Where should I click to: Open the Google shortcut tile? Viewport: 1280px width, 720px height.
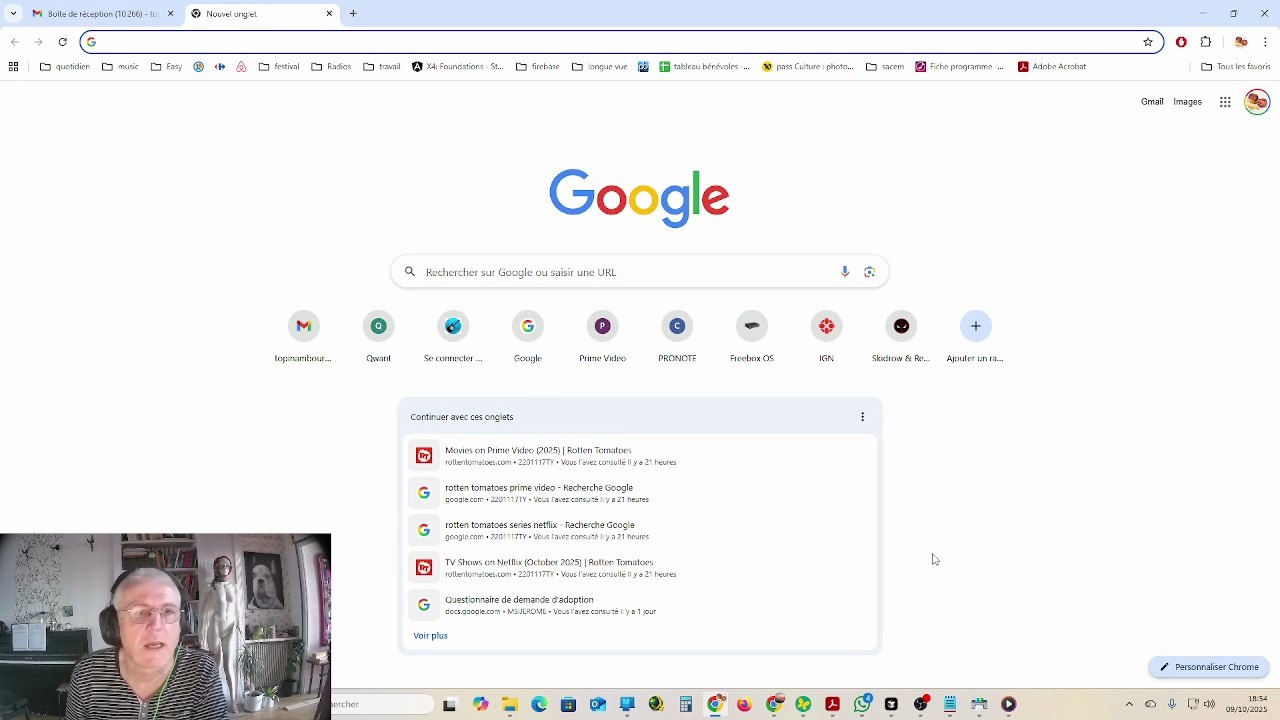528,338
